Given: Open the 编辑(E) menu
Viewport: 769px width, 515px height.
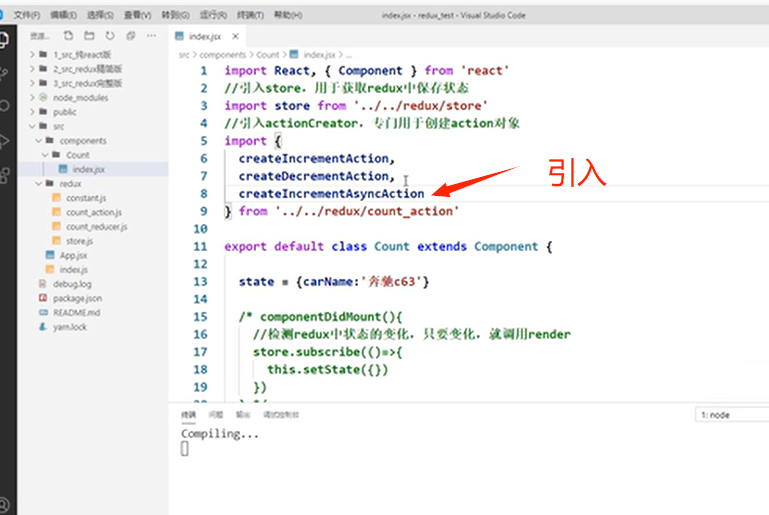Looking at the screenshot, I should pos(63,15).
